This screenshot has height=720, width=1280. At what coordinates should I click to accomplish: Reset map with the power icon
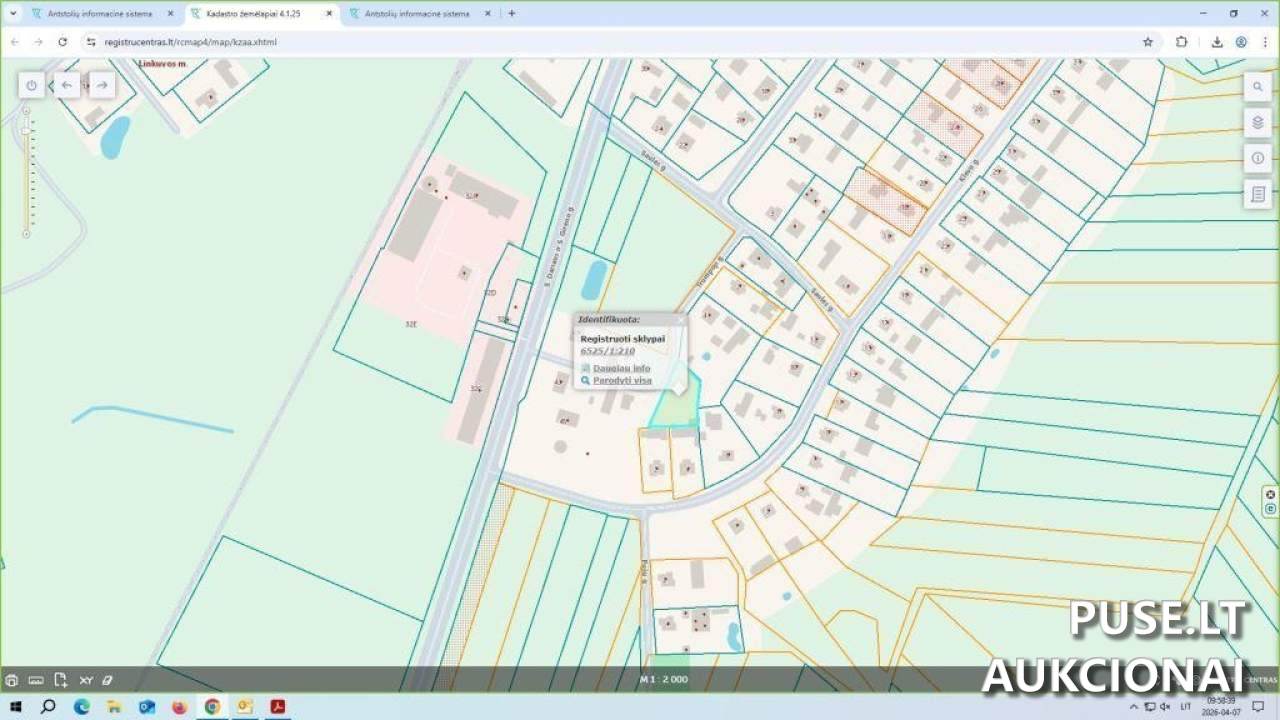[31, 85]
